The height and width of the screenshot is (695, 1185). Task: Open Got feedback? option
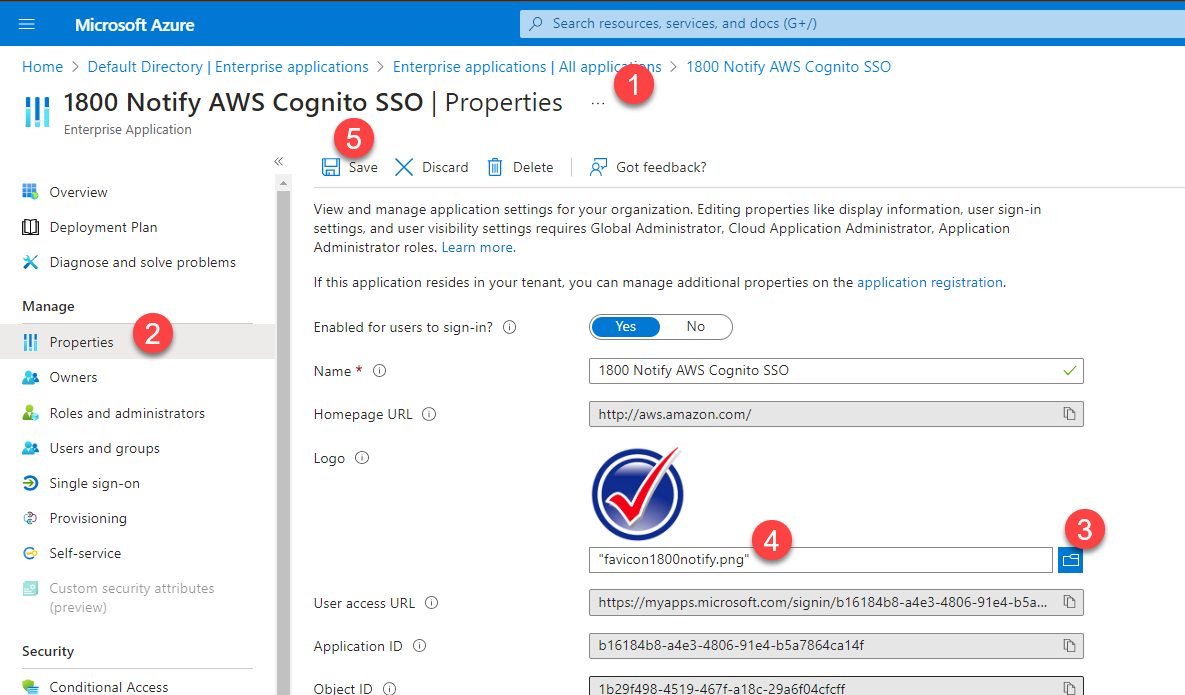click(x=648, y=167)
